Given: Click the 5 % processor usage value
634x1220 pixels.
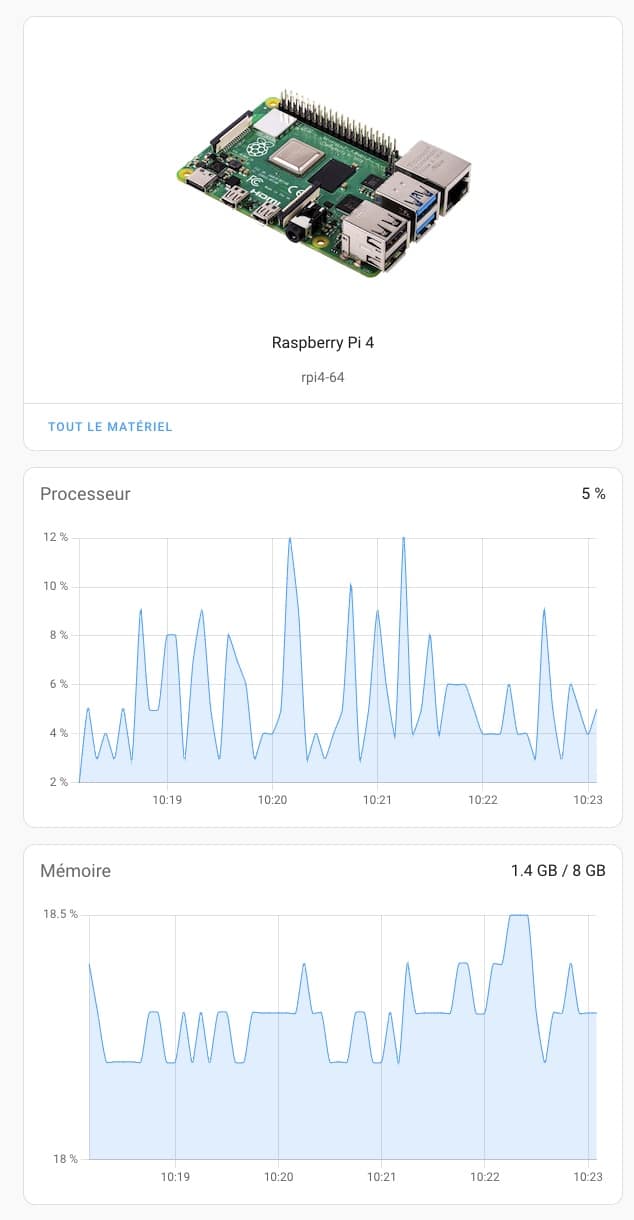Looking at the screenshot, I should pos(593,494).
